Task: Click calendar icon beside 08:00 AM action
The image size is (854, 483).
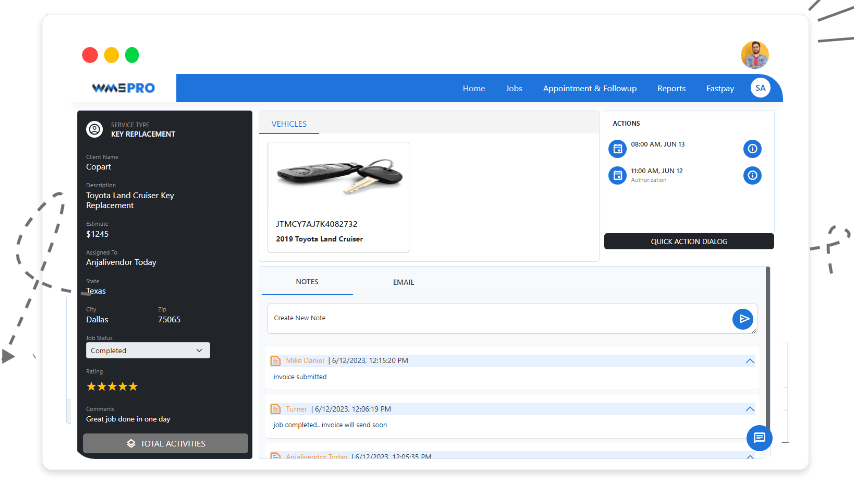Action: coord(617,149)
